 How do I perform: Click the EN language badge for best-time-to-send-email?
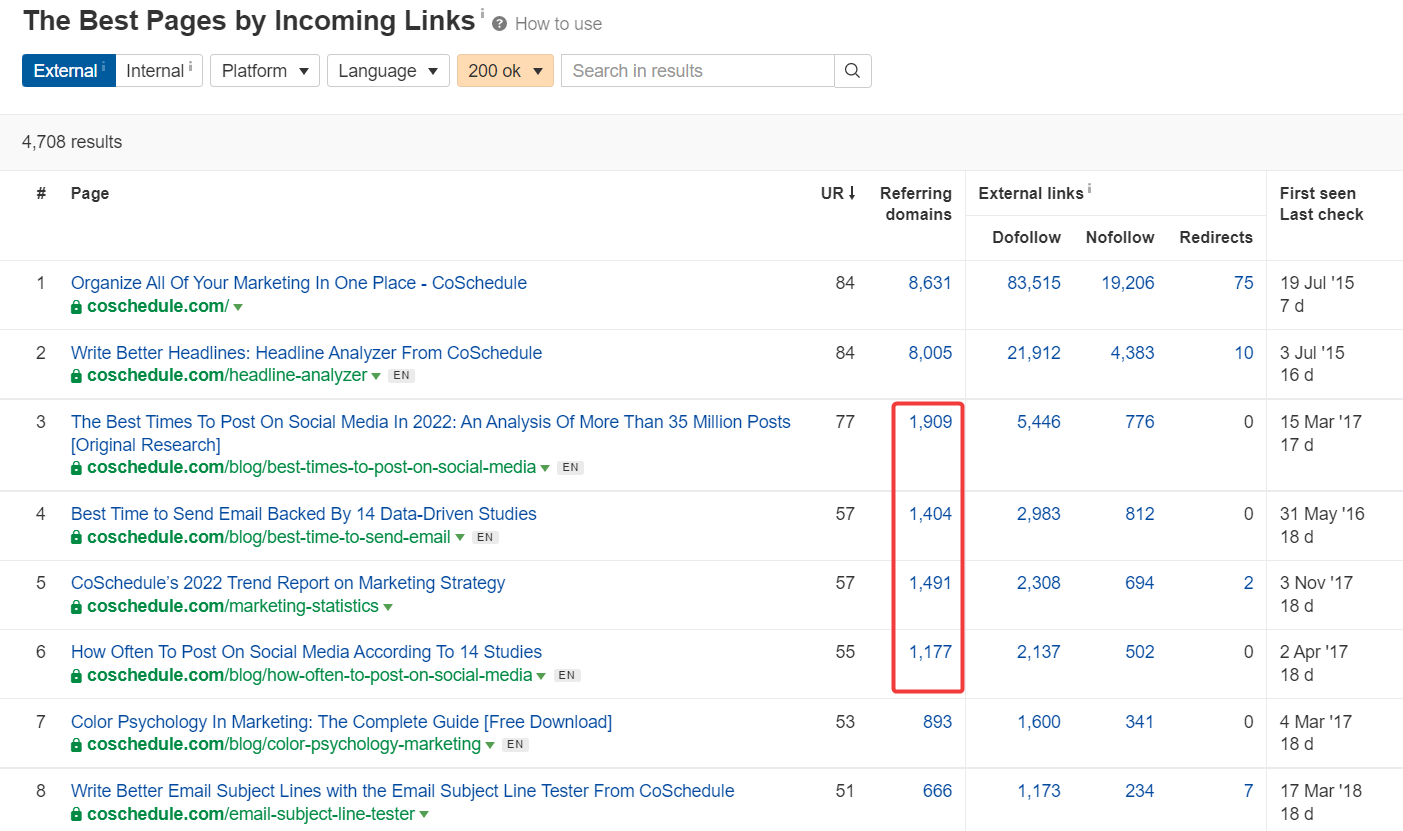click(486, 538)
